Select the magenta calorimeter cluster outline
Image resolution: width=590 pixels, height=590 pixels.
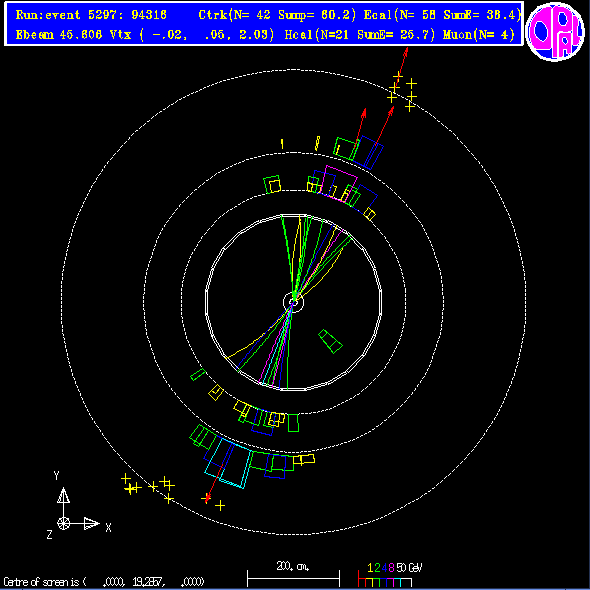tap(338, 184)
